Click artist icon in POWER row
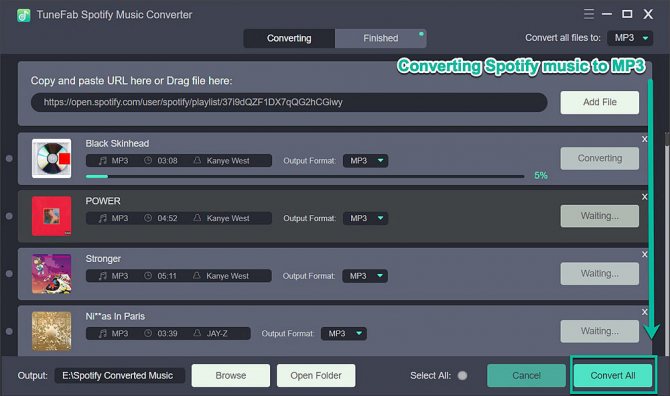Screen dimensions: 670x396 coord(197,218)
